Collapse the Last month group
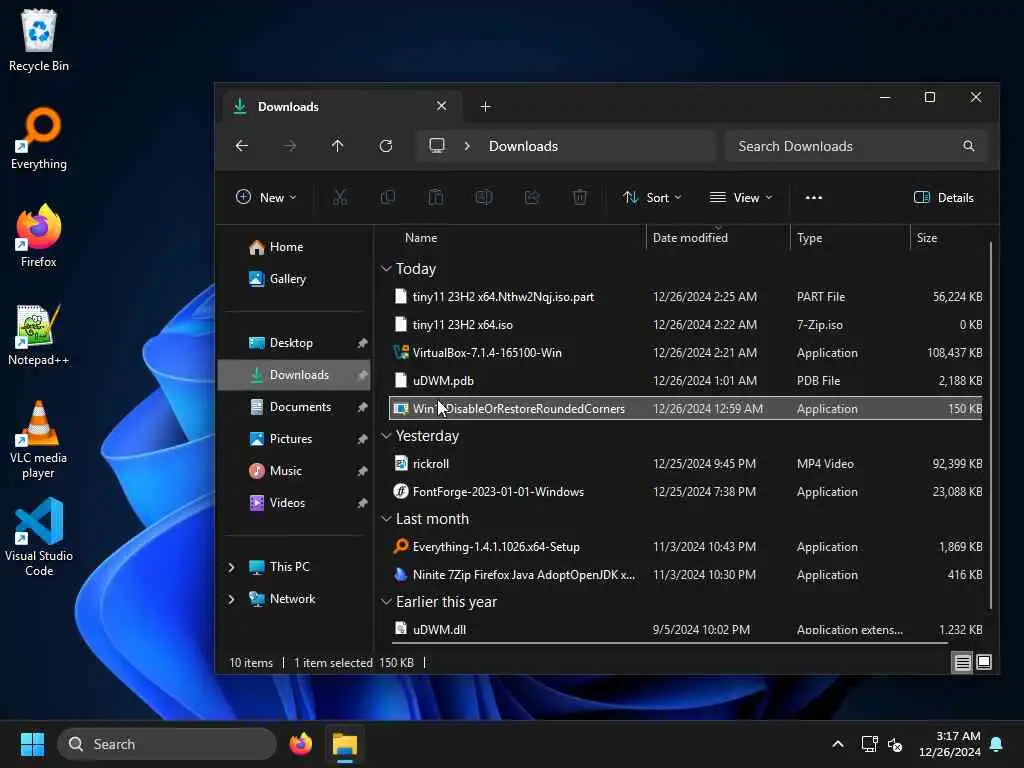This screenshot has width=1024, height=768. tap(386, 519)
